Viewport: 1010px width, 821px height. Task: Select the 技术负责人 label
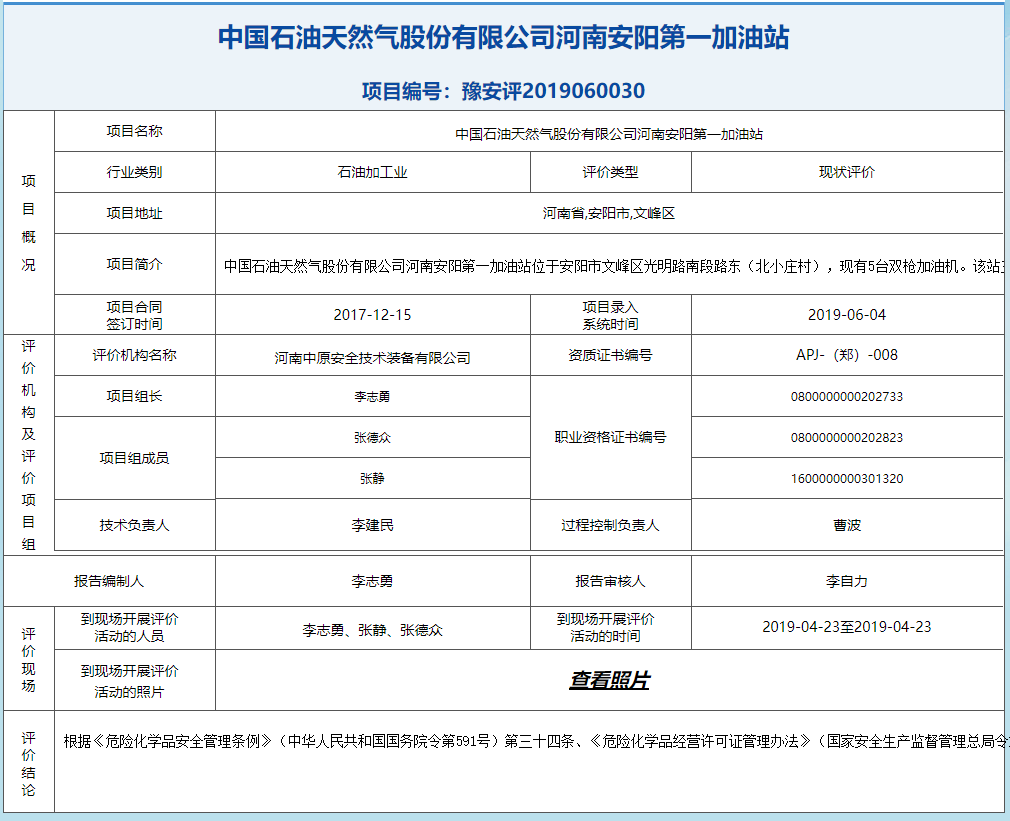pos(135,525)
